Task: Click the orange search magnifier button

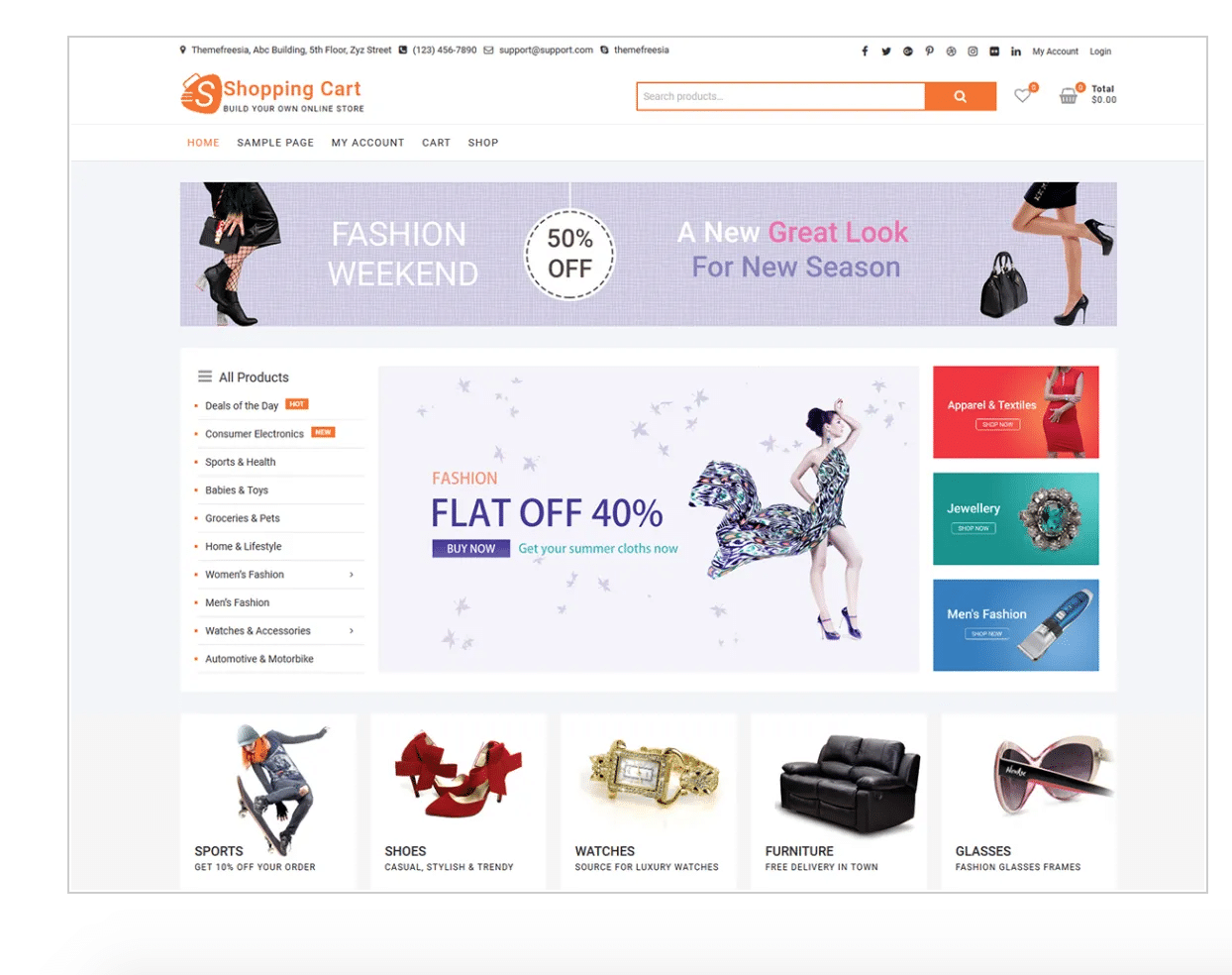Action: point(960,96)
